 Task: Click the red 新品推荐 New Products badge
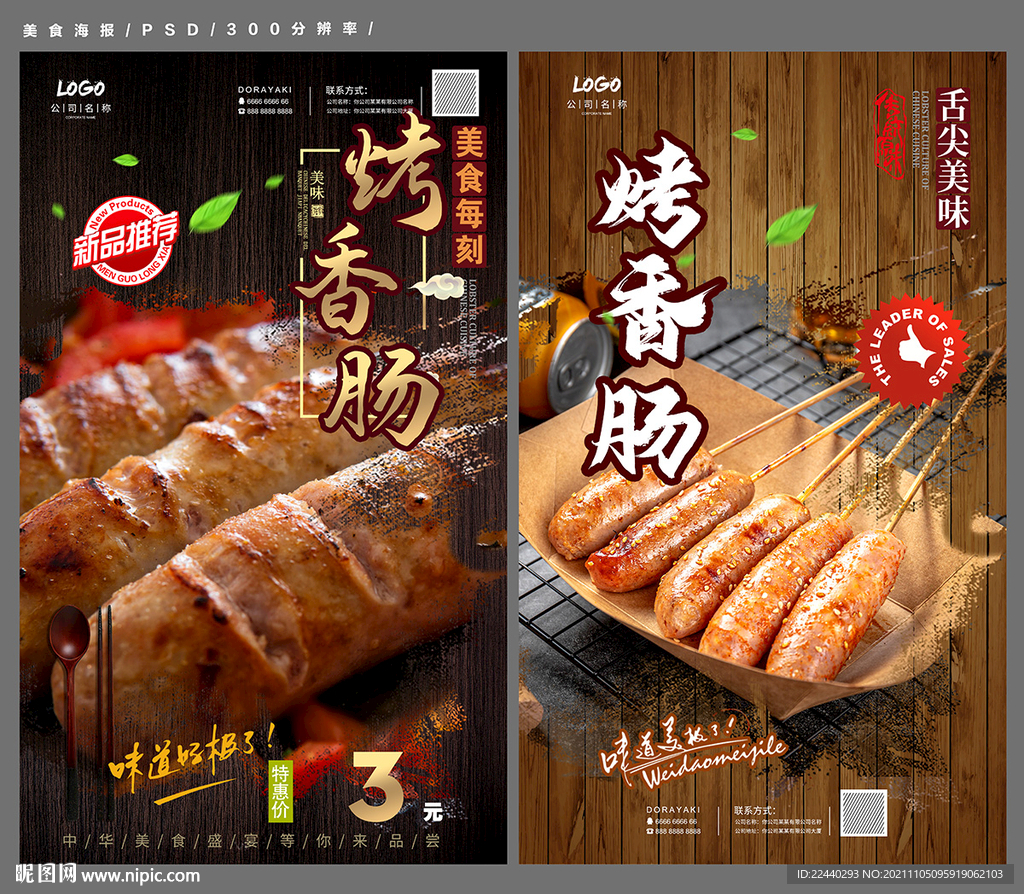tap(125, 240)
